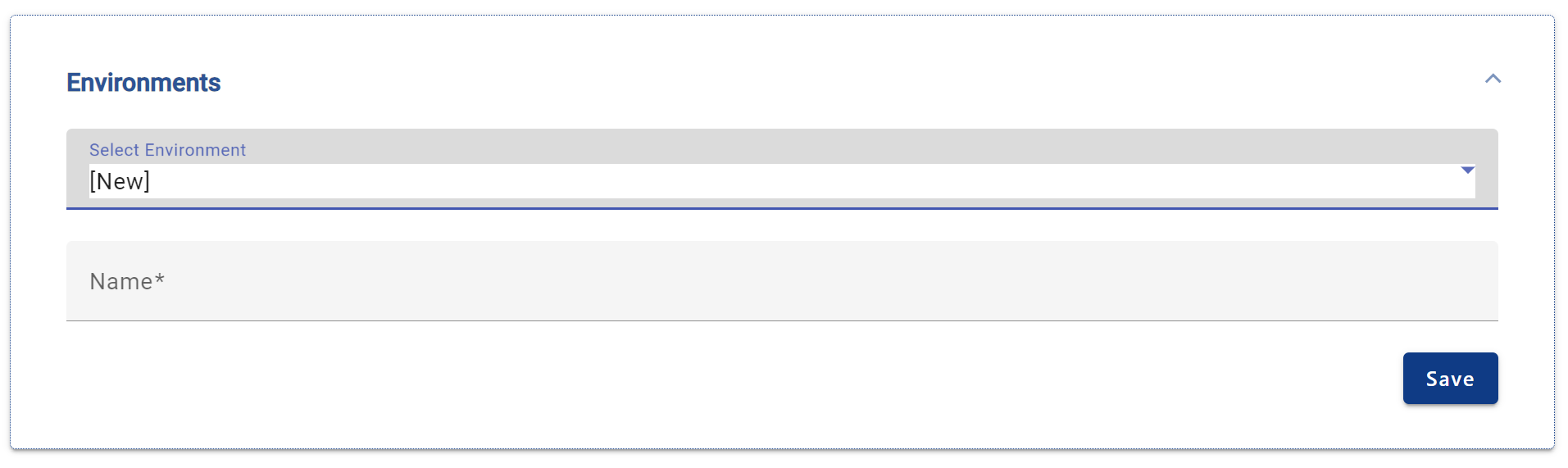Image resolution: width=1568 pixels, height=468 pixels.
Task: Click the upward chevron icon beside Environments
Action: point(1493,79)
